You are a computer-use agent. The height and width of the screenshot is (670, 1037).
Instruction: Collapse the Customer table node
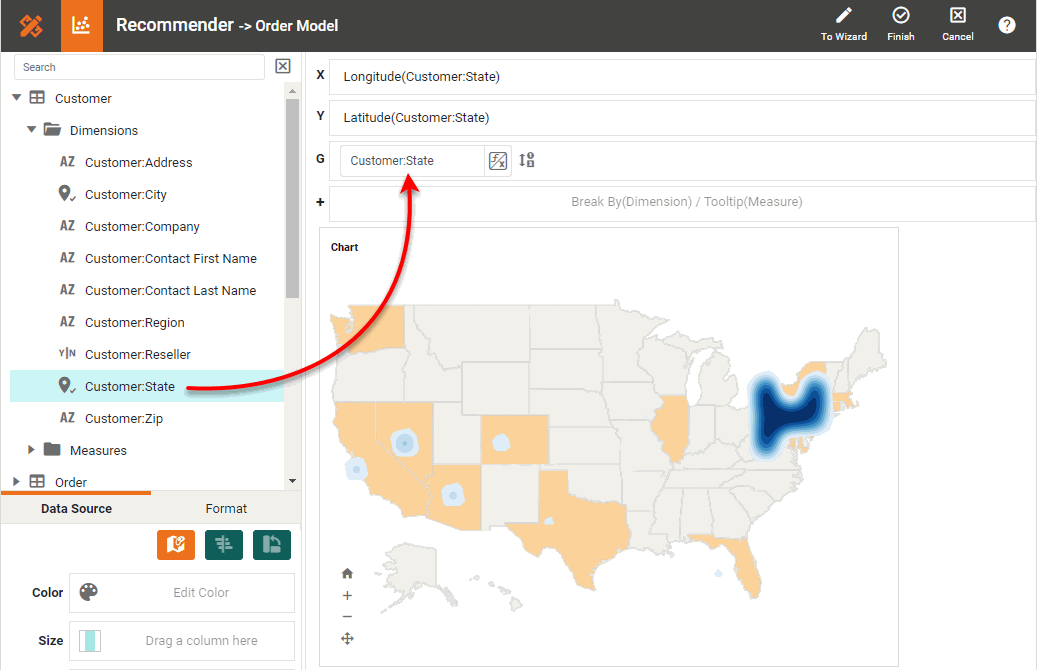coord(17,98)
